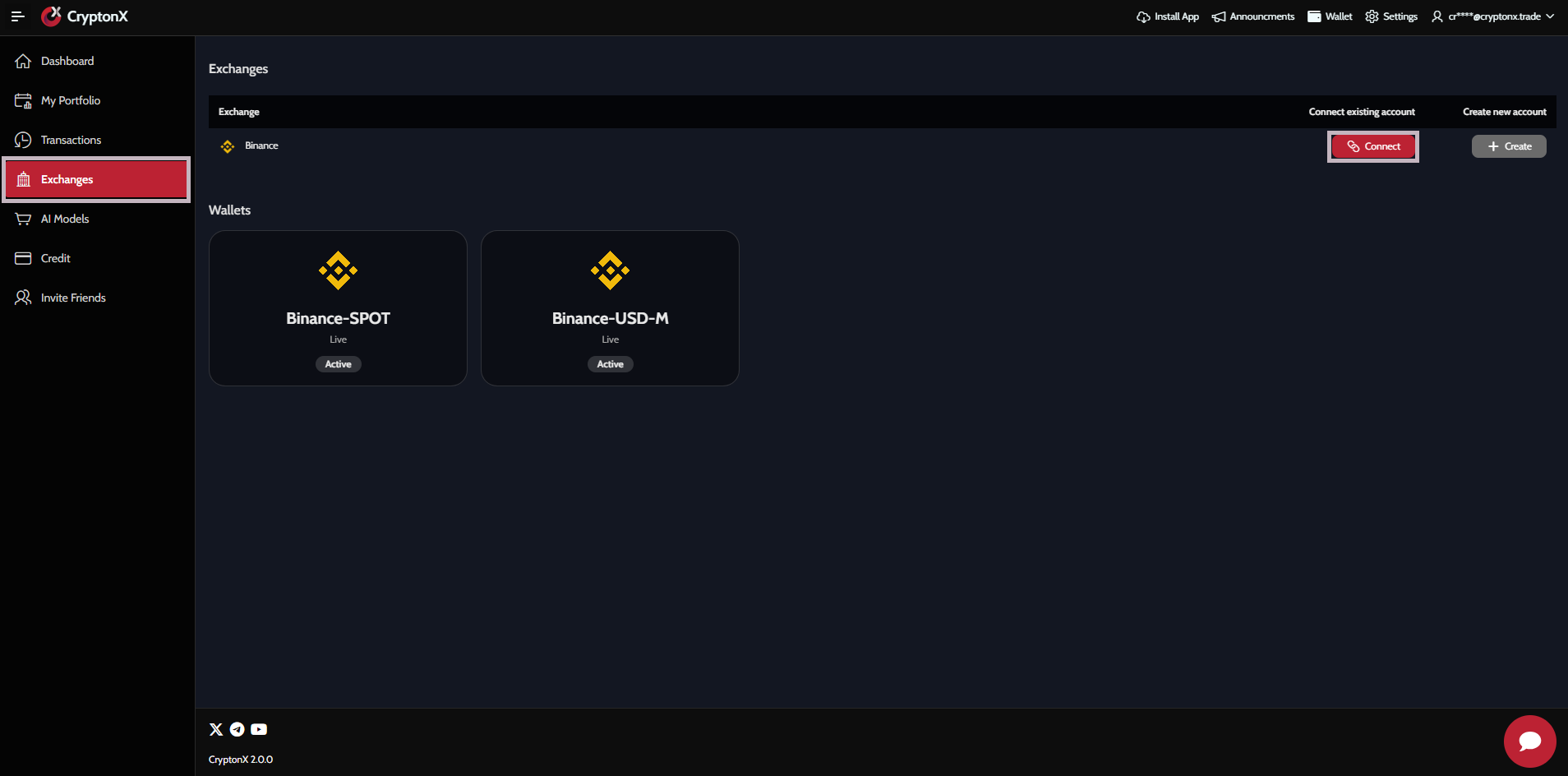
Task: Click the Active badge on Binance-SPOT
Action: click(338, 364)
